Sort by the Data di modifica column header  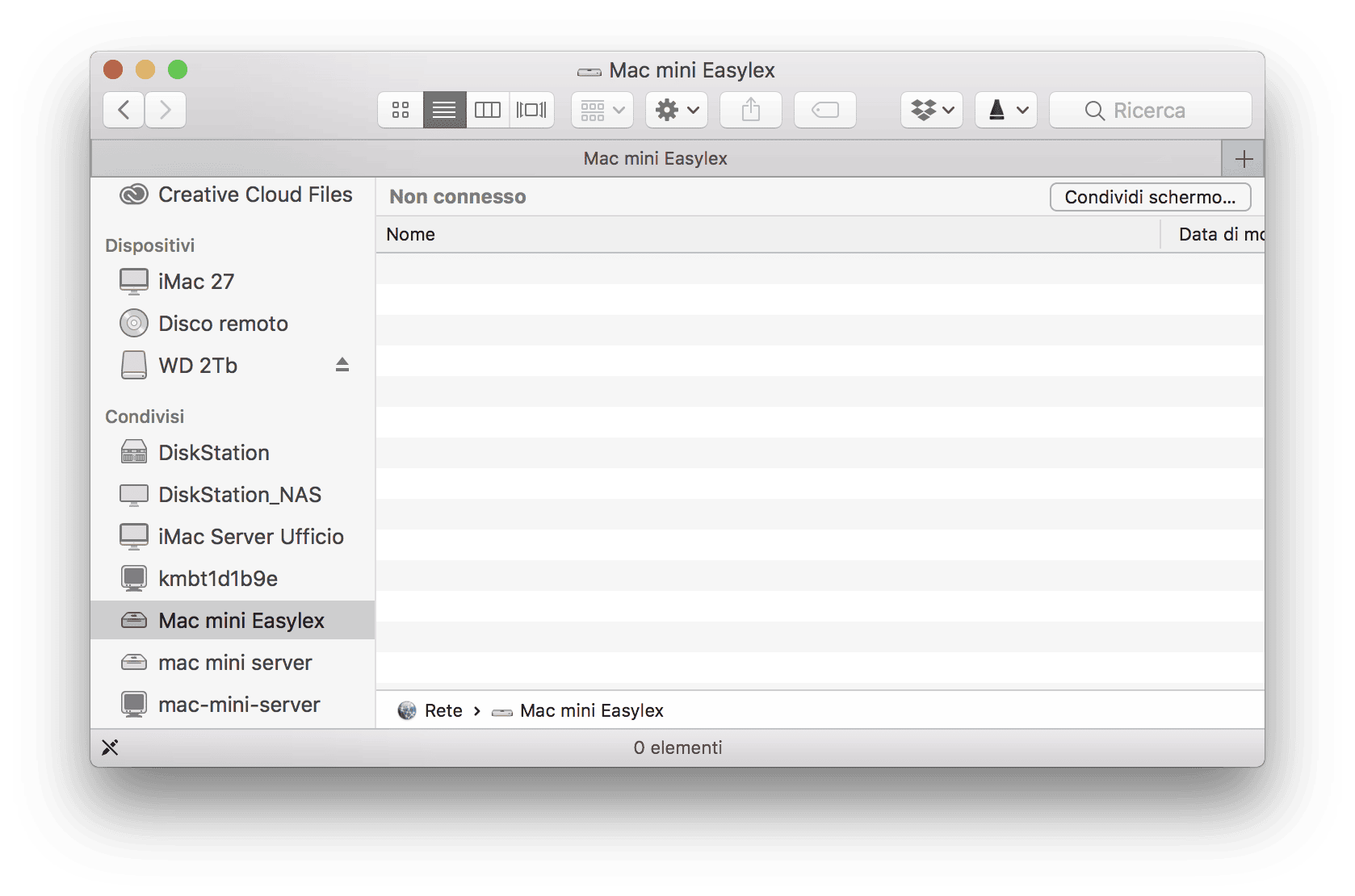pos(1213,235)
